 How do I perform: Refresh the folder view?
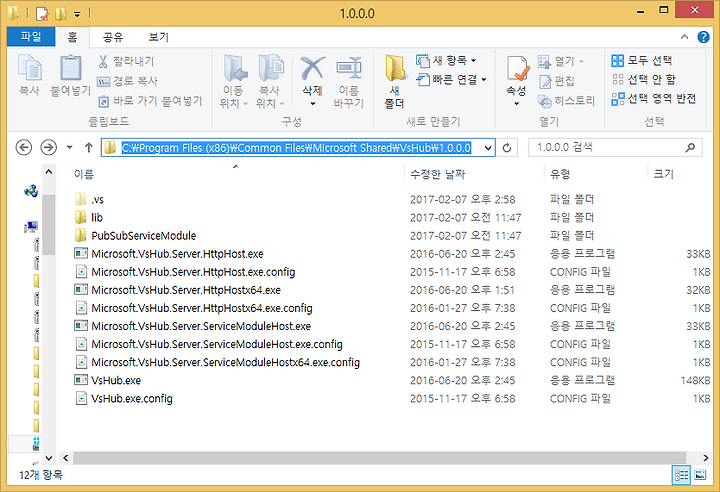[507, 147]
